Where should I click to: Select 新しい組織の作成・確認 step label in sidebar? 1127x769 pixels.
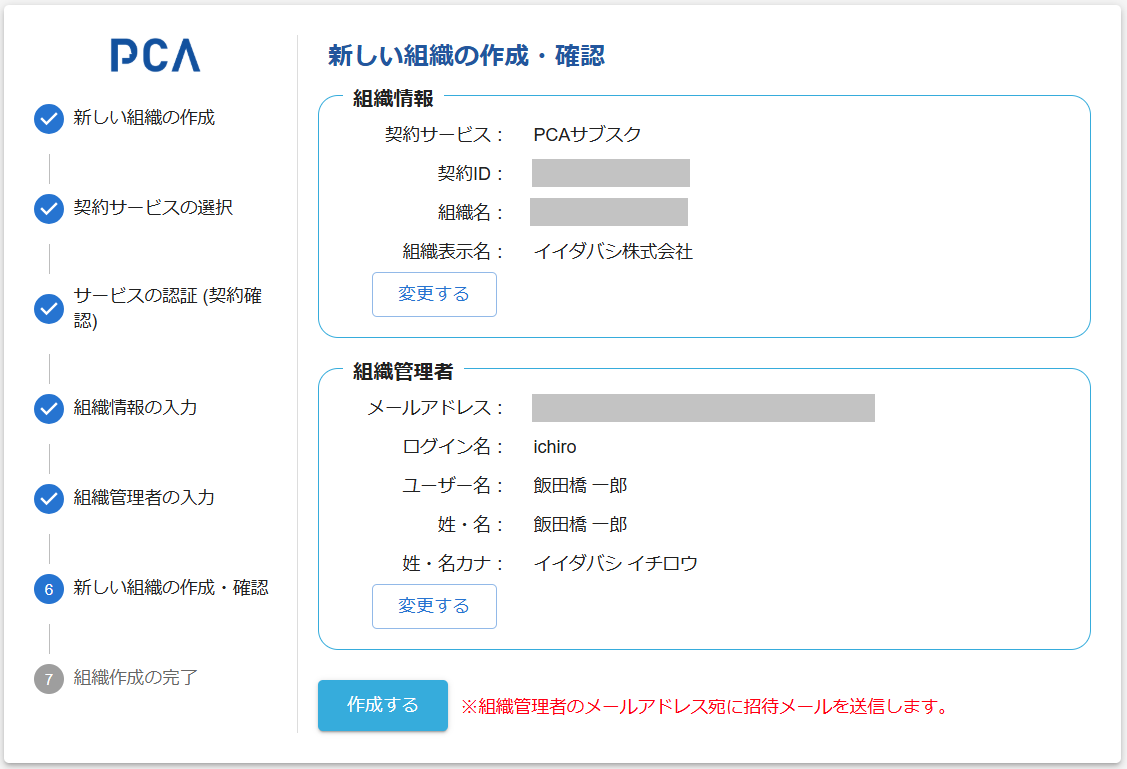tap(171, 587)
